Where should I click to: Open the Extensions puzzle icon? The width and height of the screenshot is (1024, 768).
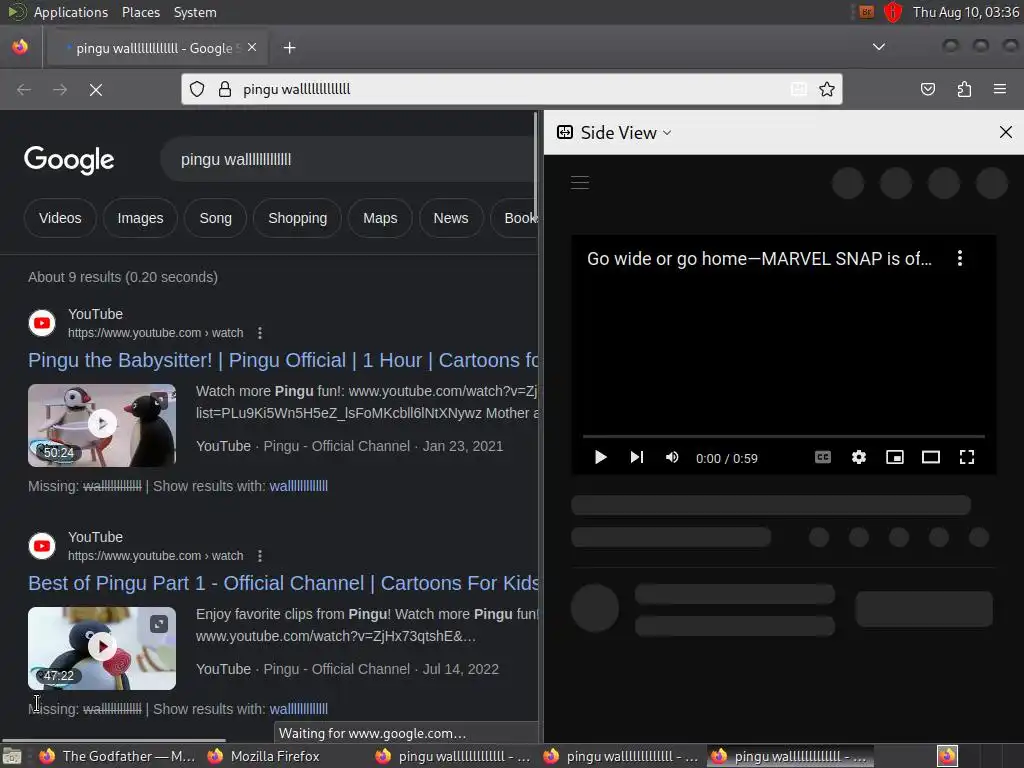click(964, 89)
